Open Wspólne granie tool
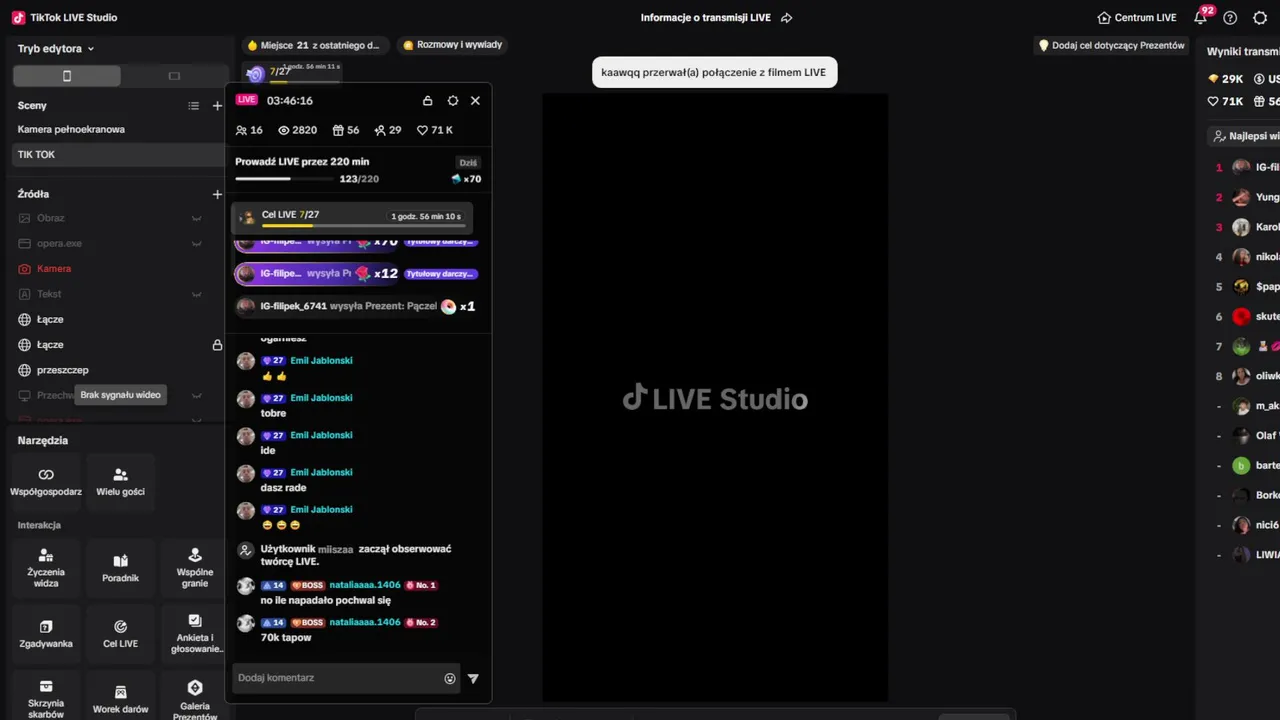Viewport: 1280px width, 720px height. (x=195, y=569)
